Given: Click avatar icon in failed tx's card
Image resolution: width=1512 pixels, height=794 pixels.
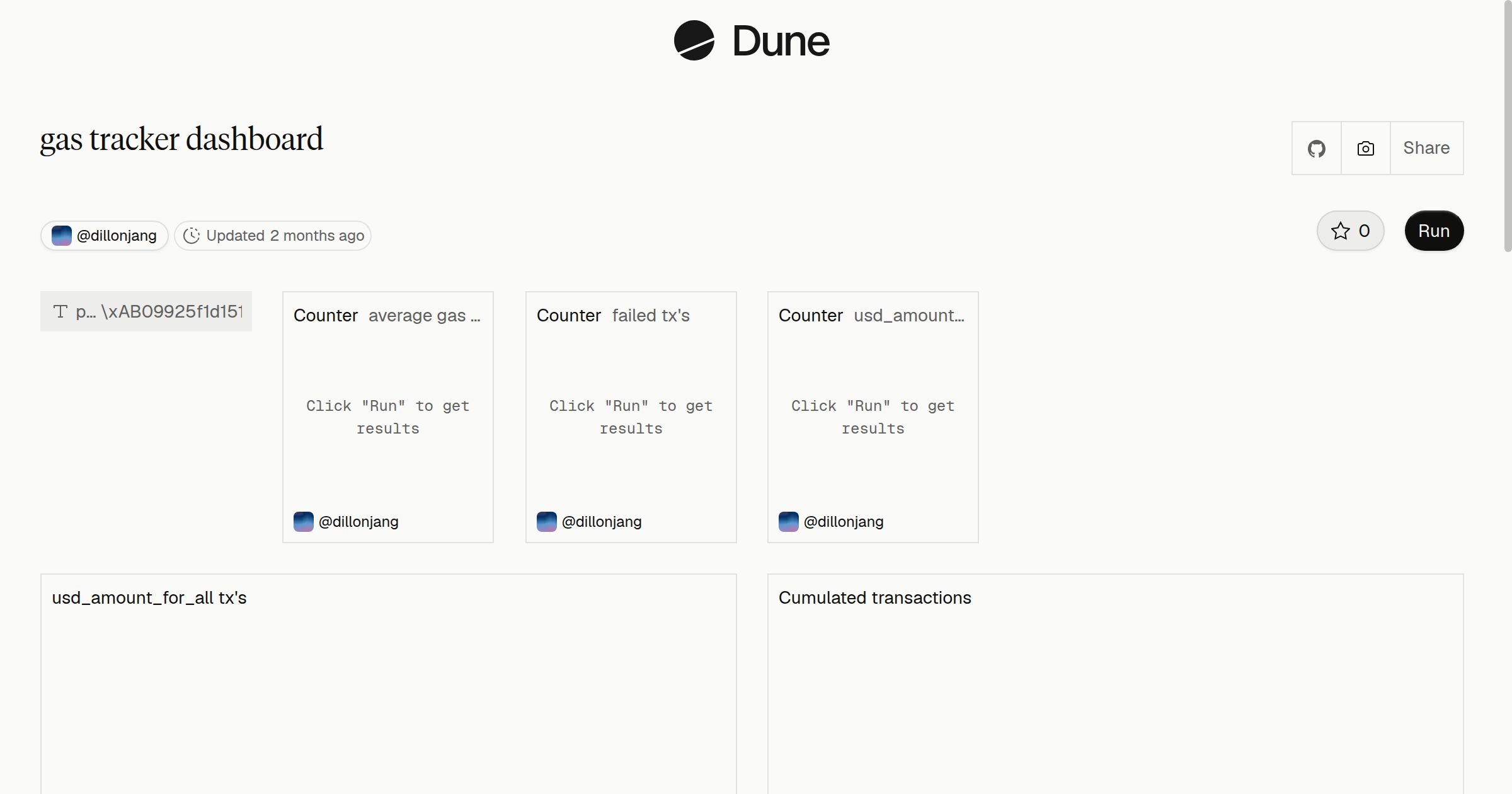Looking at the screenshot, I should click(547, 522).
